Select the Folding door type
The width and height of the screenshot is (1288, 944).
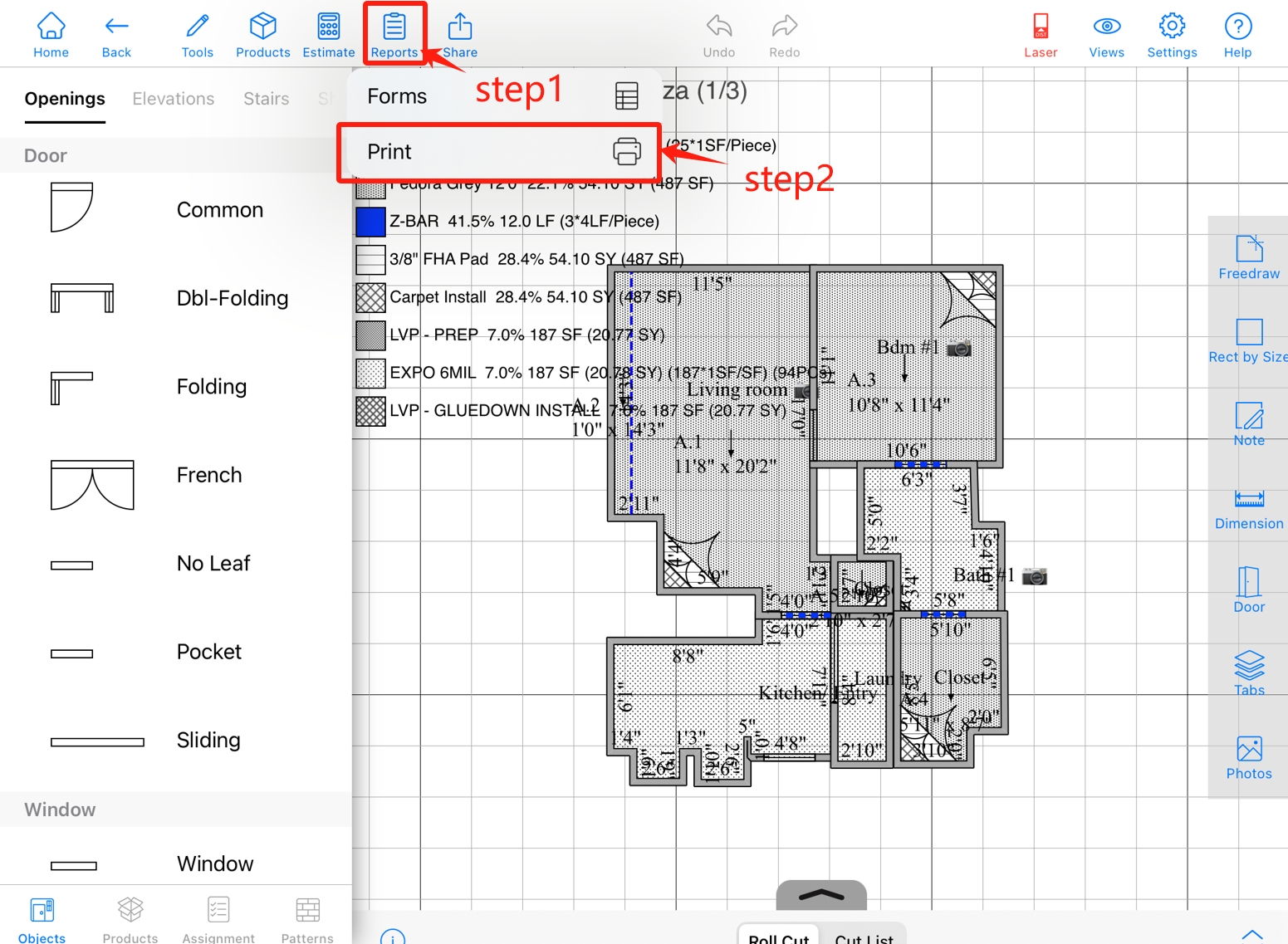(176, 387)
